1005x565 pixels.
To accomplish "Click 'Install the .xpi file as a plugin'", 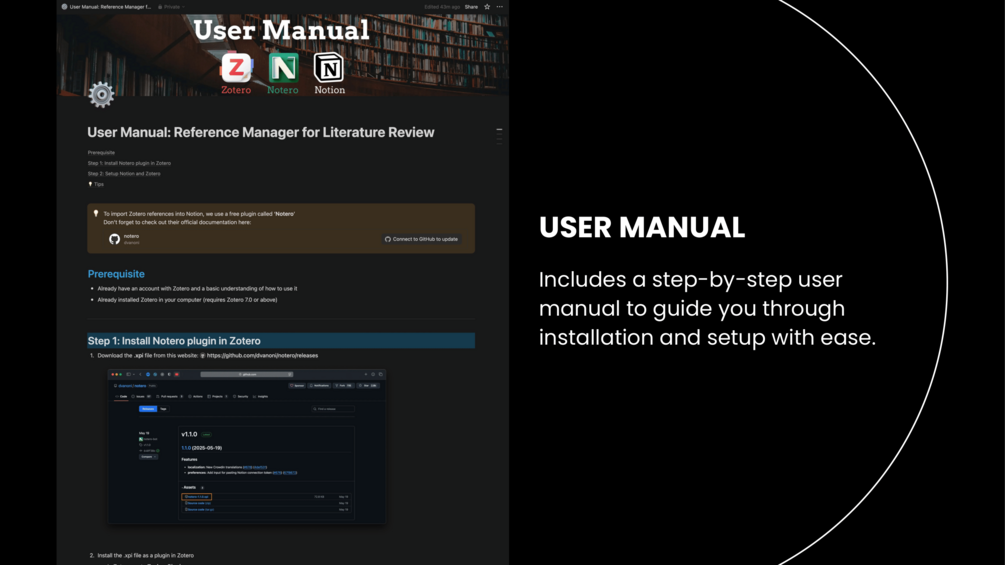I will pos(145,555).
